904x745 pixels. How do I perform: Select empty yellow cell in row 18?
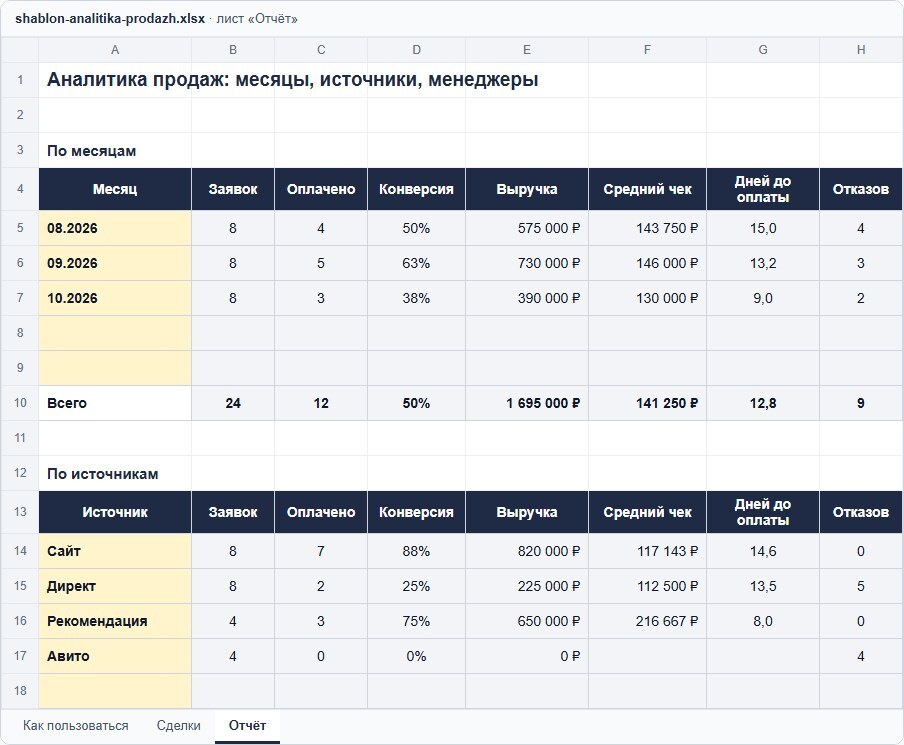point(115,691)
